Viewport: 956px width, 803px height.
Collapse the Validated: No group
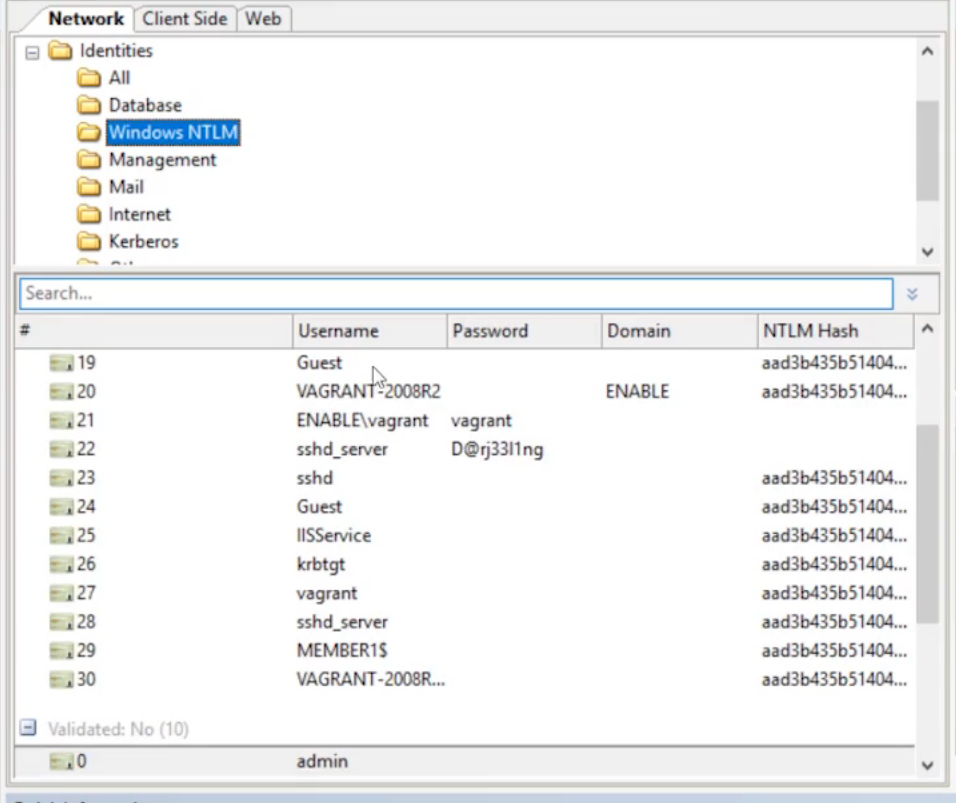point(27,729)
